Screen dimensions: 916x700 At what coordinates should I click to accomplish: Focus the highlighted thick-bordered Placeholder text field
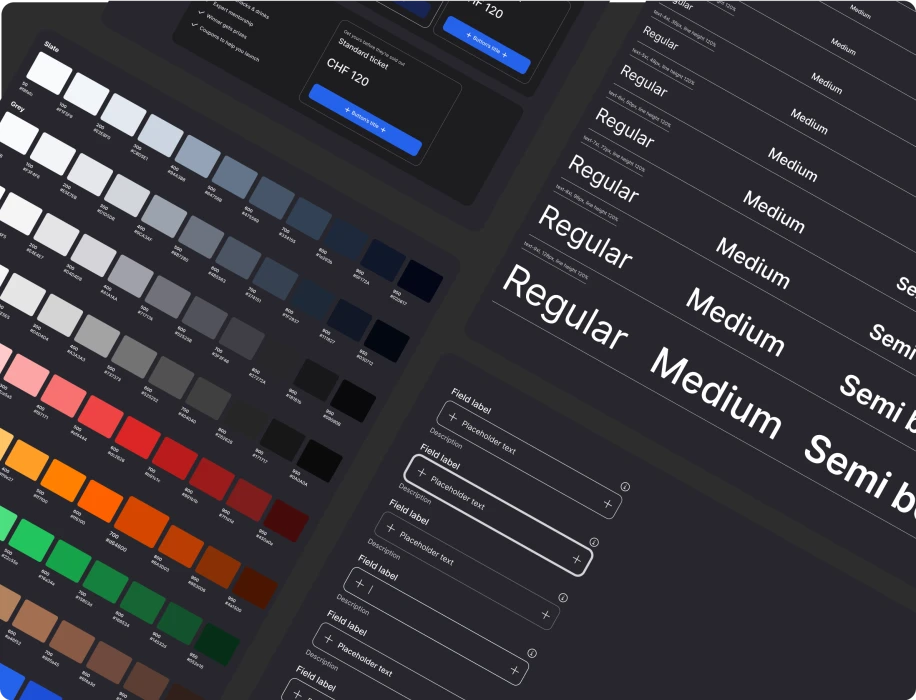(x=498, y=515)
